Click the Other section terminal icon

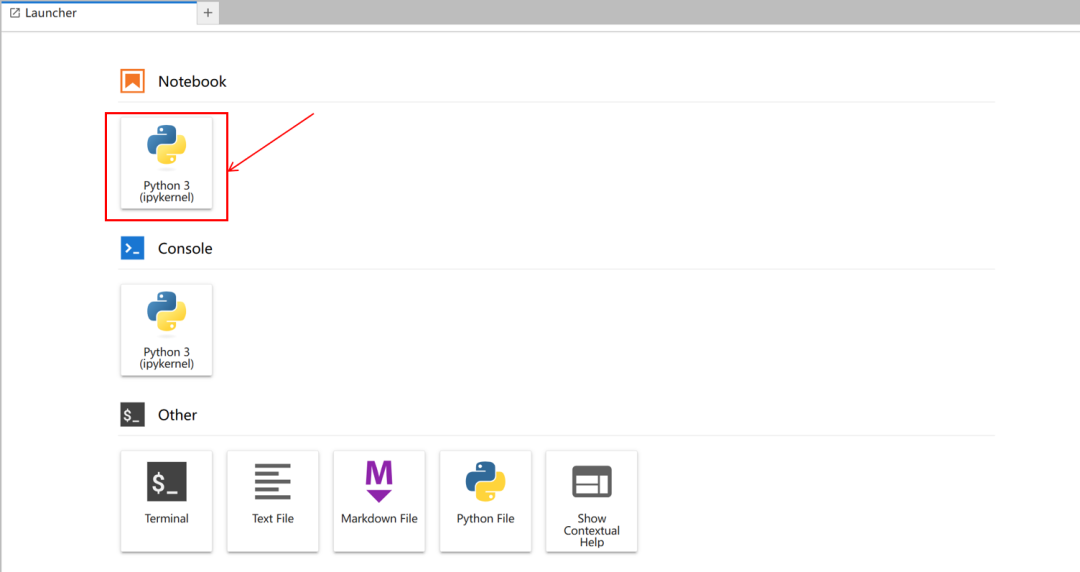(x=132, y=415)
